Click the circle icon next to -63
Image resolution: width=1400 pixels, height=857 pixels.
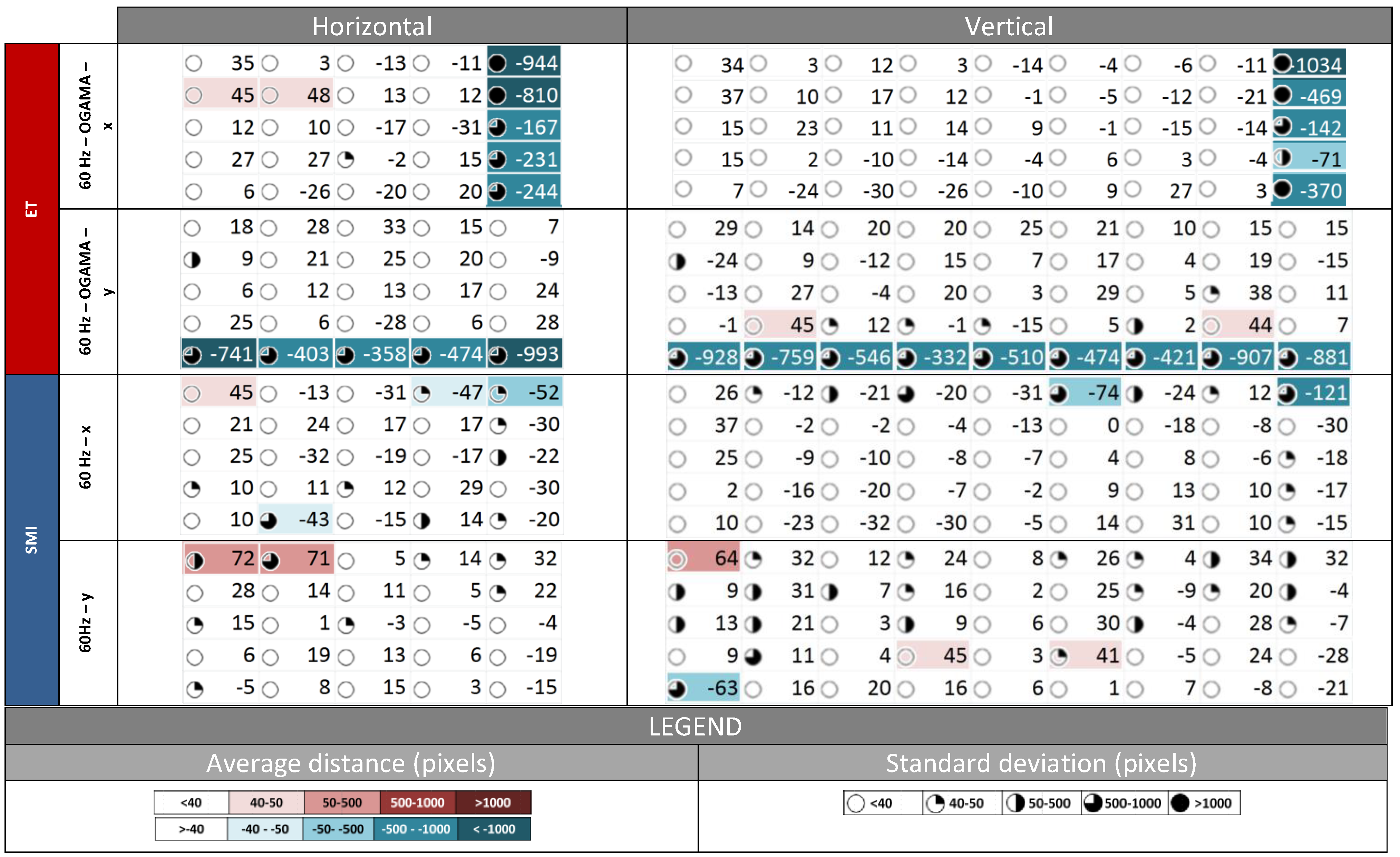pos(676,689)
